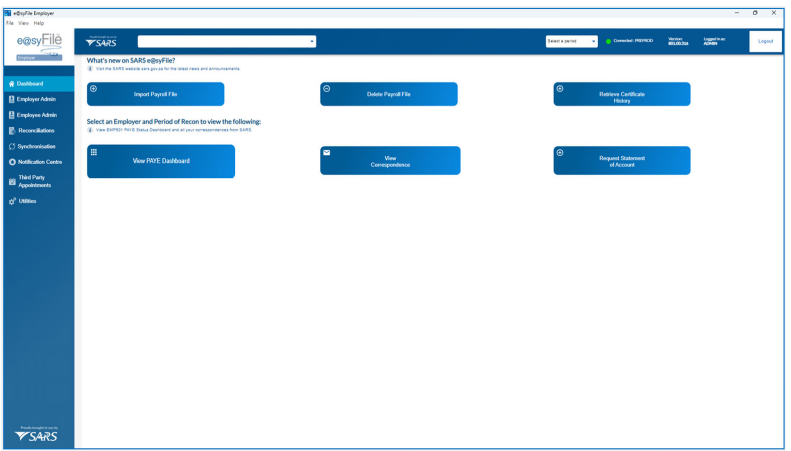The height and width of the screenshot is (451, 791).
Task: Click the Reconciliations document icon
Action: 11,130
